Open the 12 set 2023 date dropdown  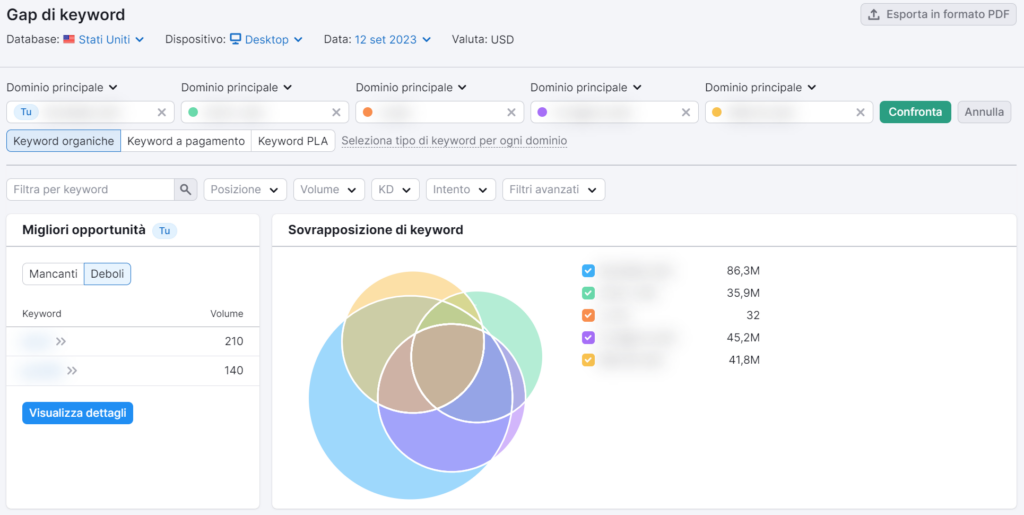tap(392, 39)
